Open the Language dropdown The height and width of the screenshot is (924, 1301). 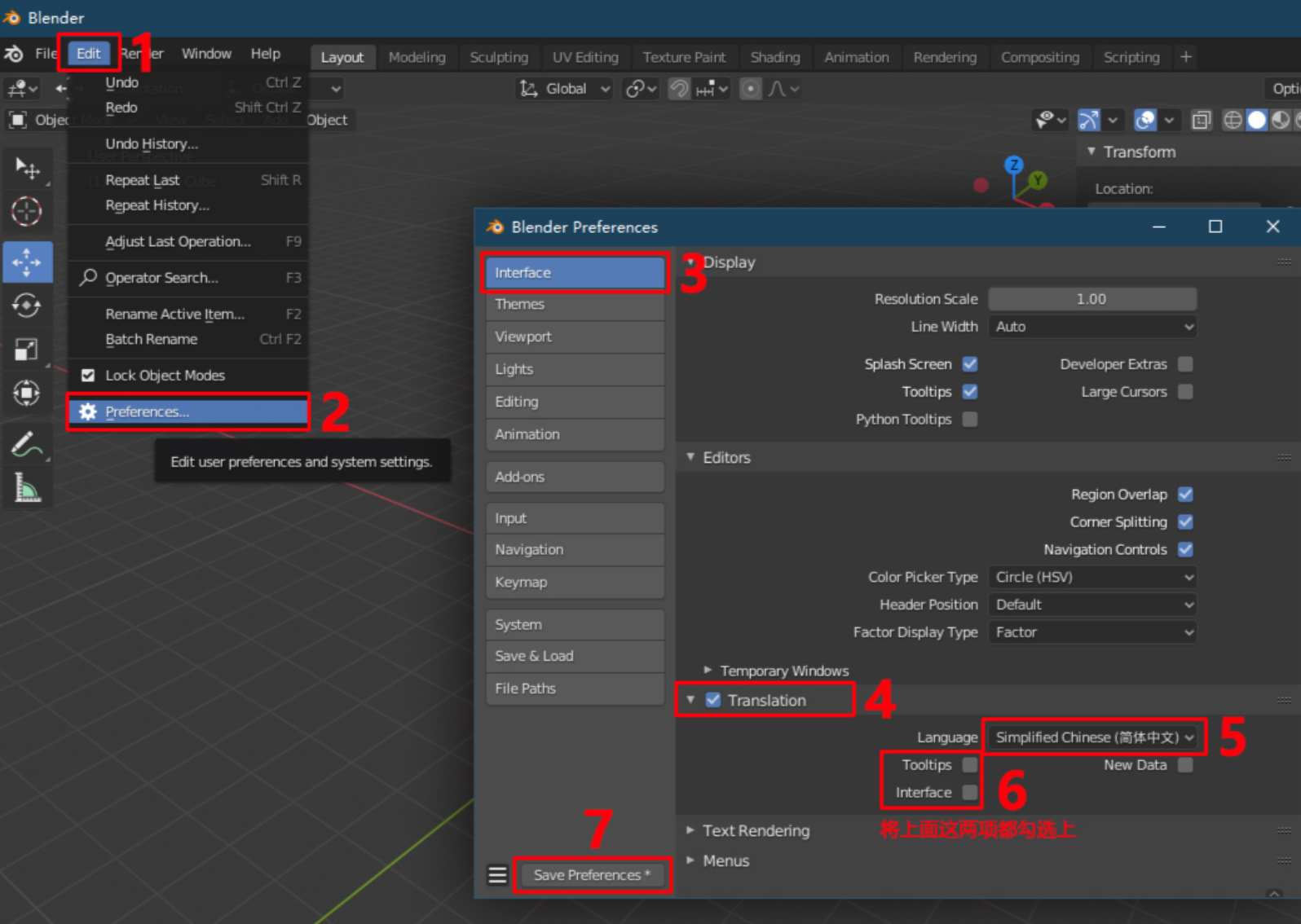[1093, 738]
